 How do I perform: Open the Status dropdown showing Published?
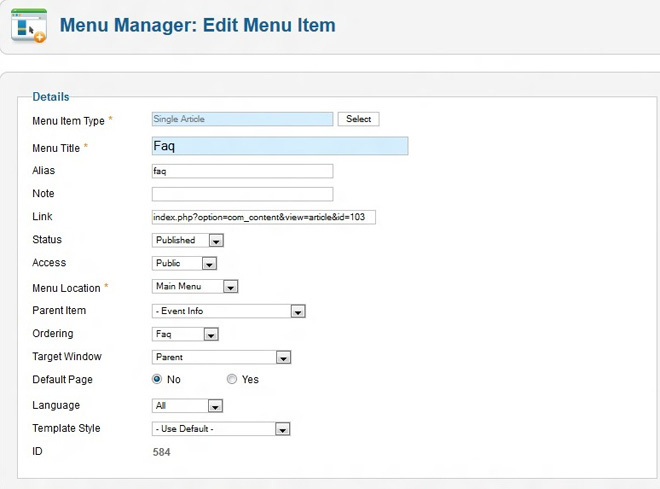188,240
